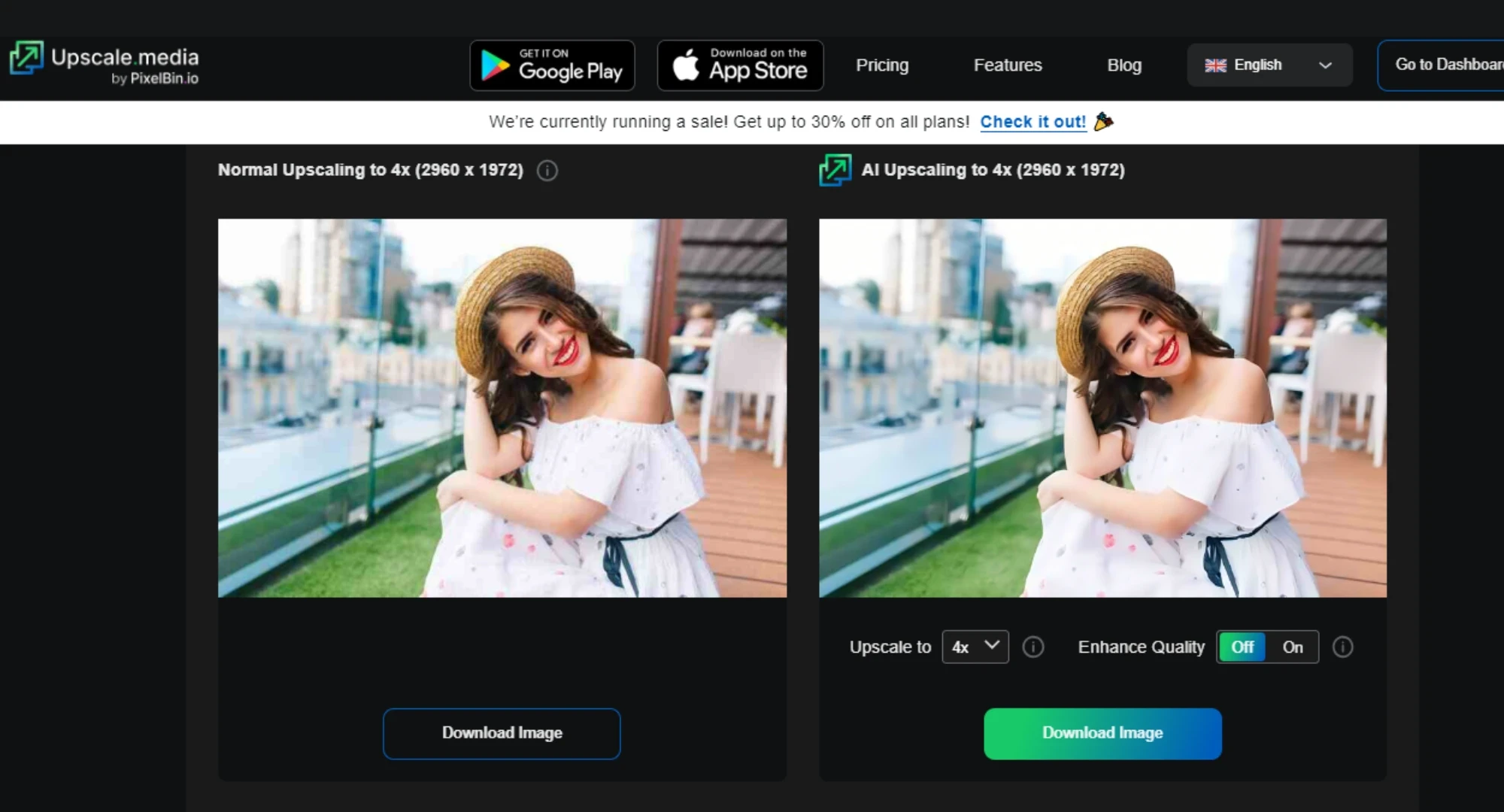
Task: Download the AI upscaled image
Action: pyautogui.click(x=1102, y=733)
